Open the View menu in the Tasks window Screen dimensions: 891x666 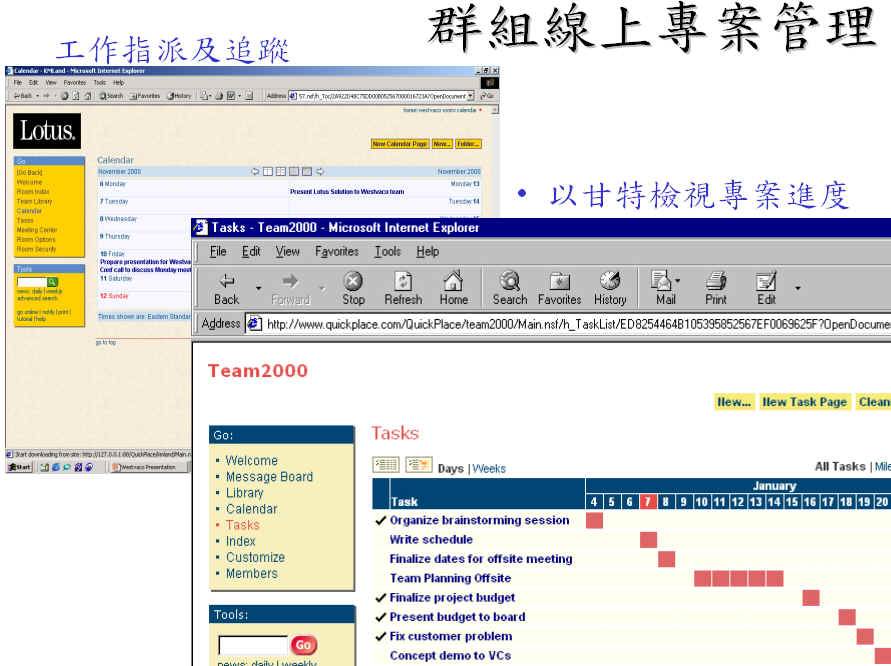coord(288,251)
